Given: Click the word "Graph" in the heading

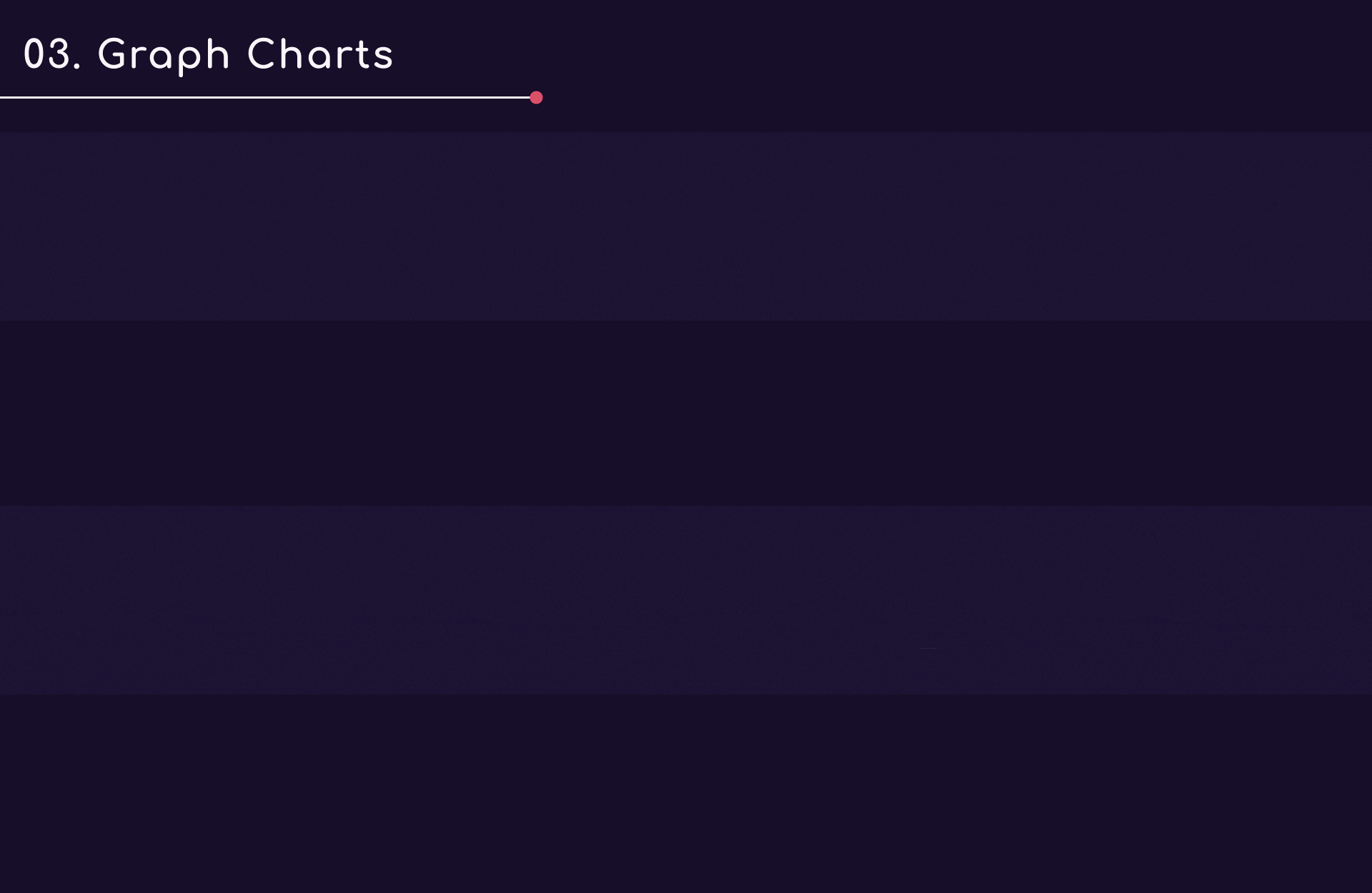Looking at the screenshot, I should point(164,56).
